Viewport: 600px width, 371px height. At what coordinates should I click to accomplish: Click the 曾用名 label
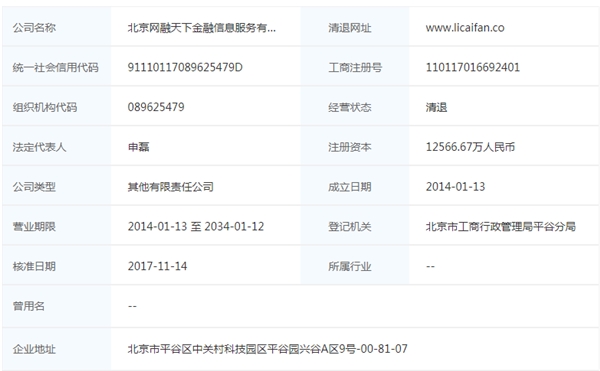[x=29, y=306]
